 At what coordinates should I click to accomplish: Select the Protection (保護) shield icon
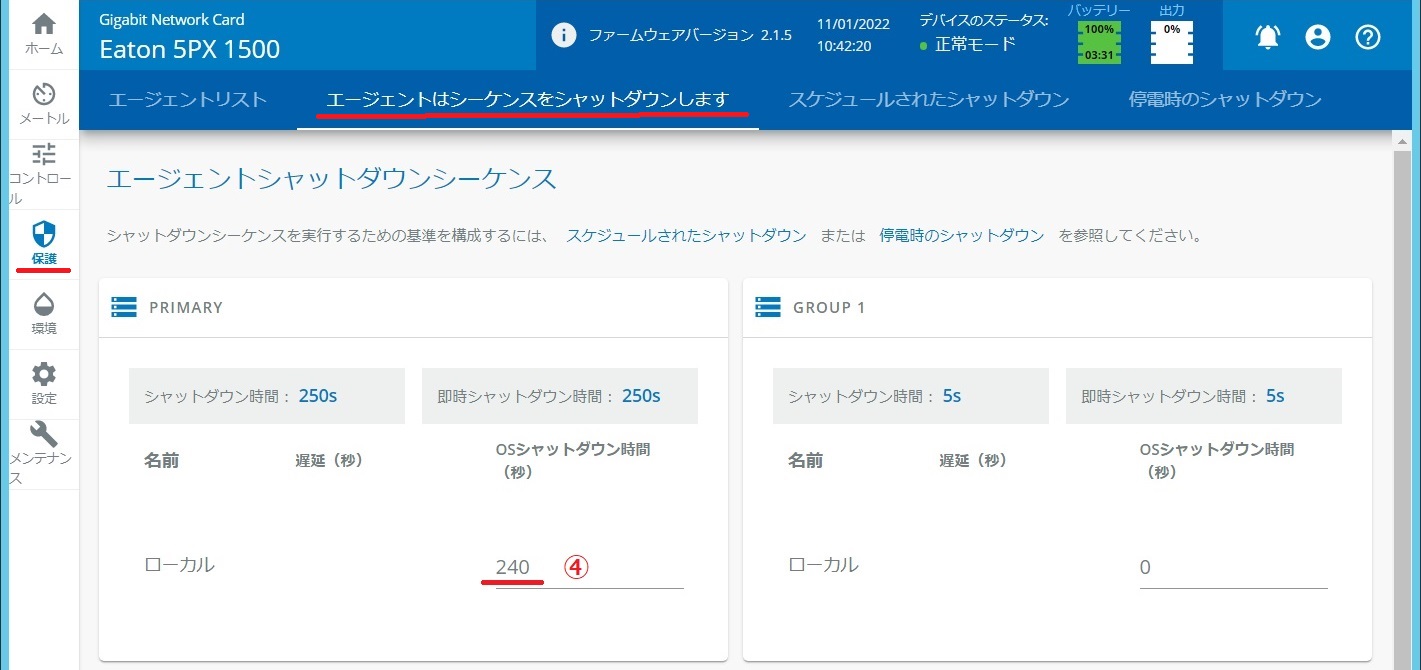click(x=44, y=235)
